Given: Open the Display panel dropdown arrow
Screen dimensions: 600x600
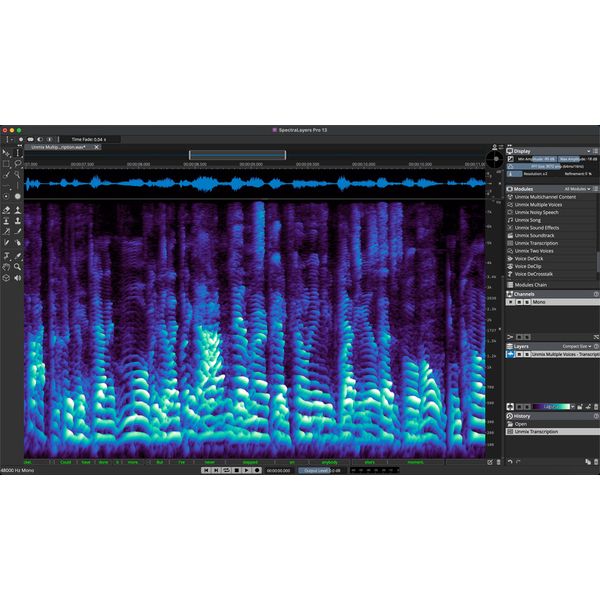Looking at the screenshot, I should point(589,151).
